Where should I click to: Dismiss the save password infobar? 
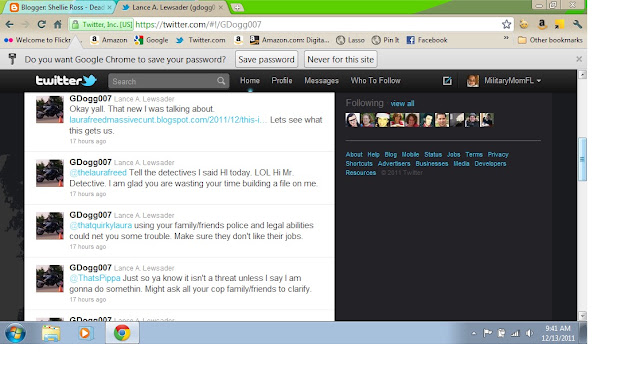579,59
